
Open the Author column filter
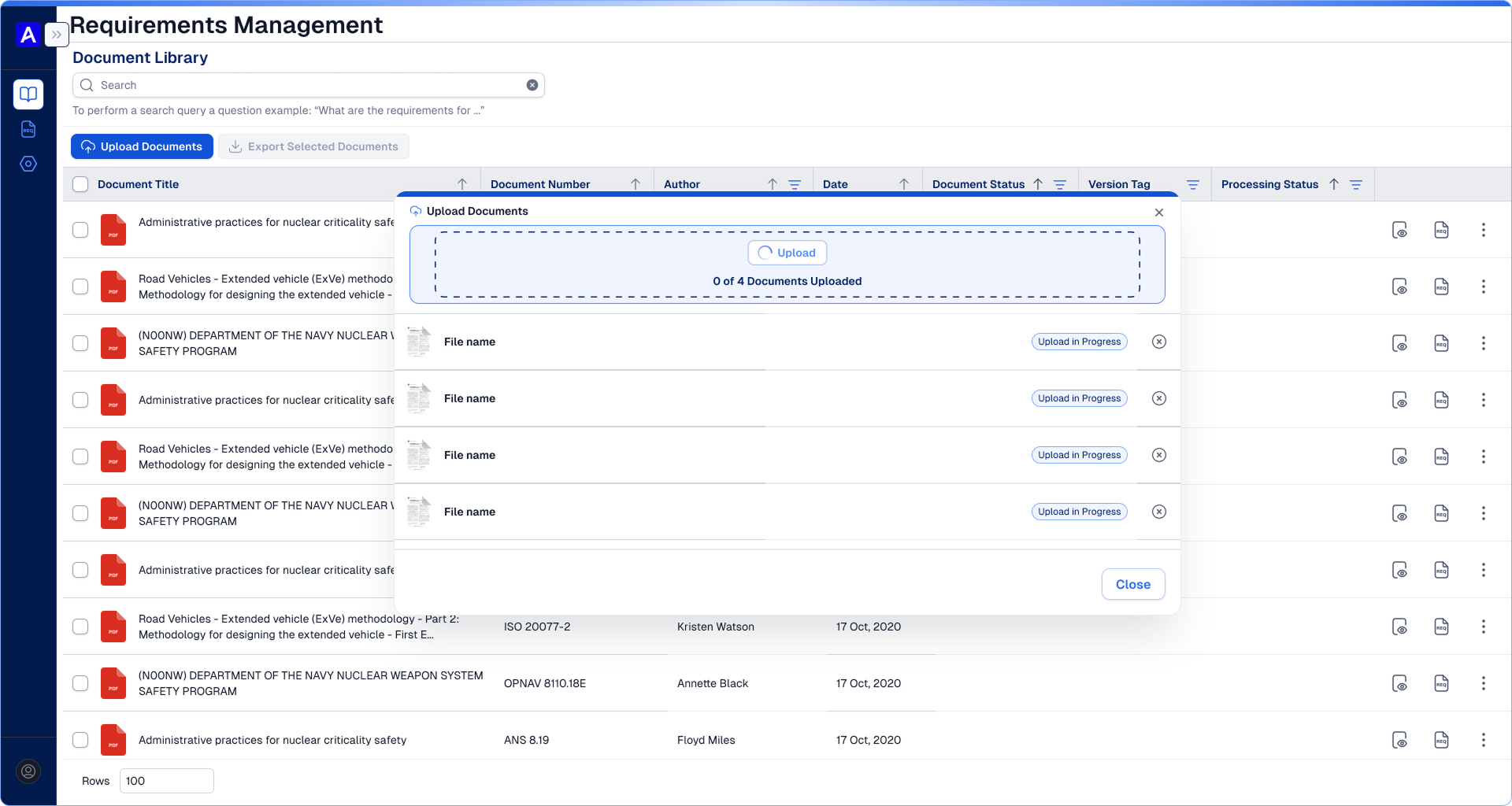click(x=795, y=184)
